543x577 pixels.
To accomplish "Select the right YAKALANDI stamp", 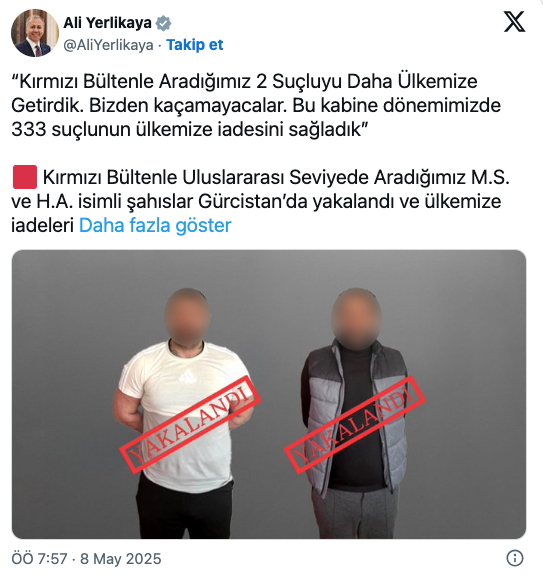I will pos(355,424).
